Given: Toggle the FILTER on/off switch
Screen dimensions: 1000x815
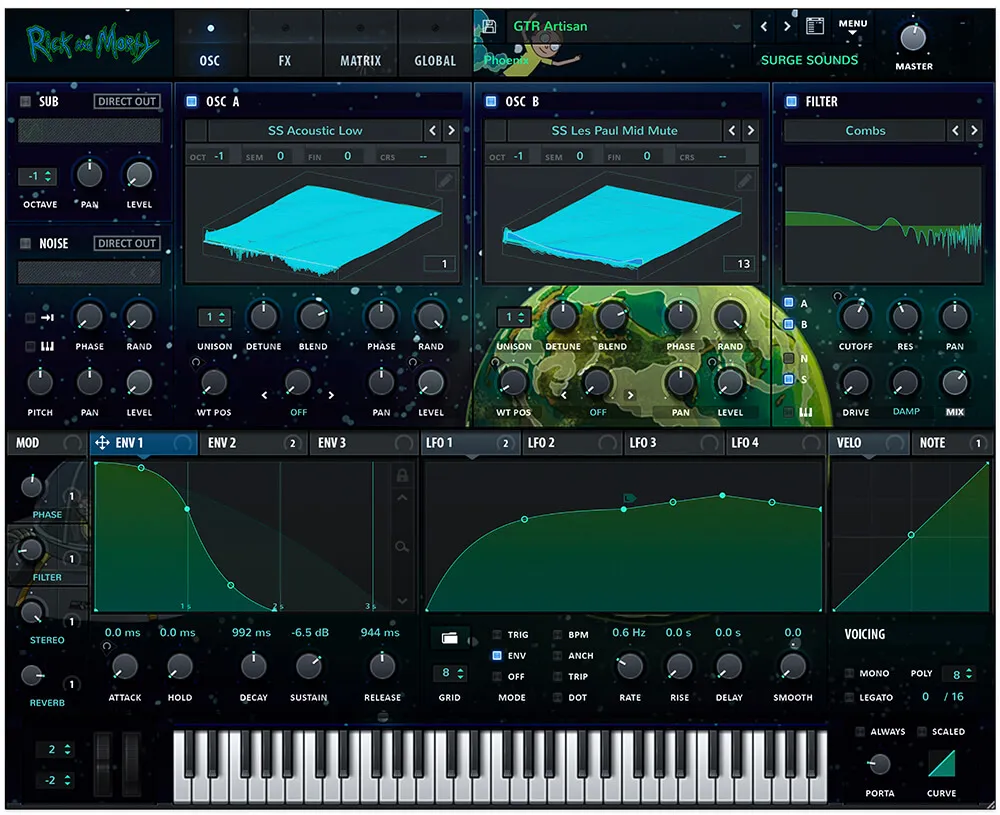Looking at the screenshot, I should [x=791, y=101].
